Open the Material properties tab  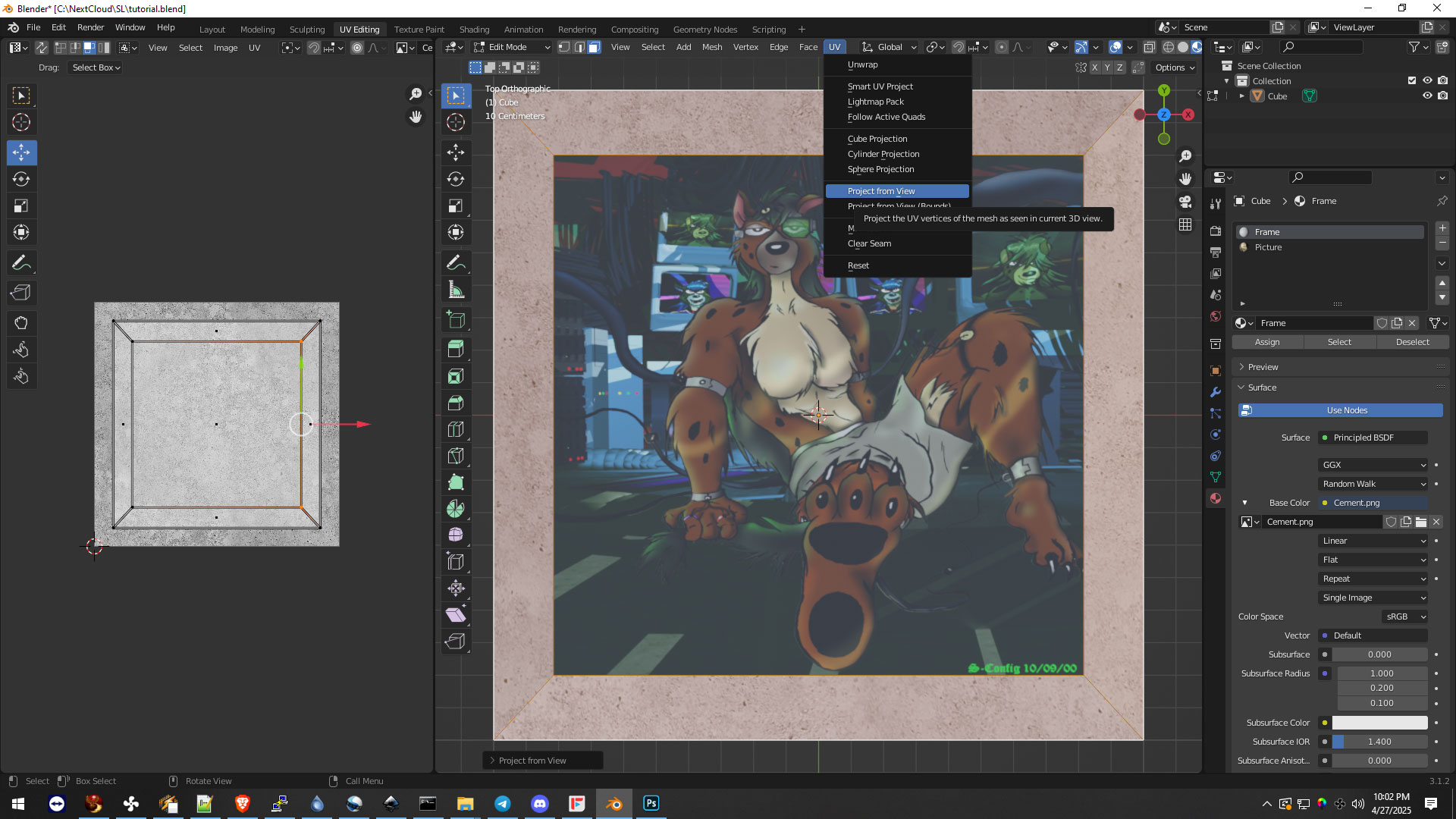1216,498
